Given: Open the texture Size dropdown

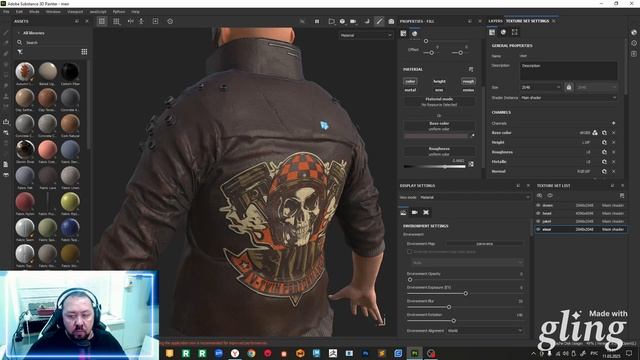Looking at the screenshot, I should pos(541,87).
